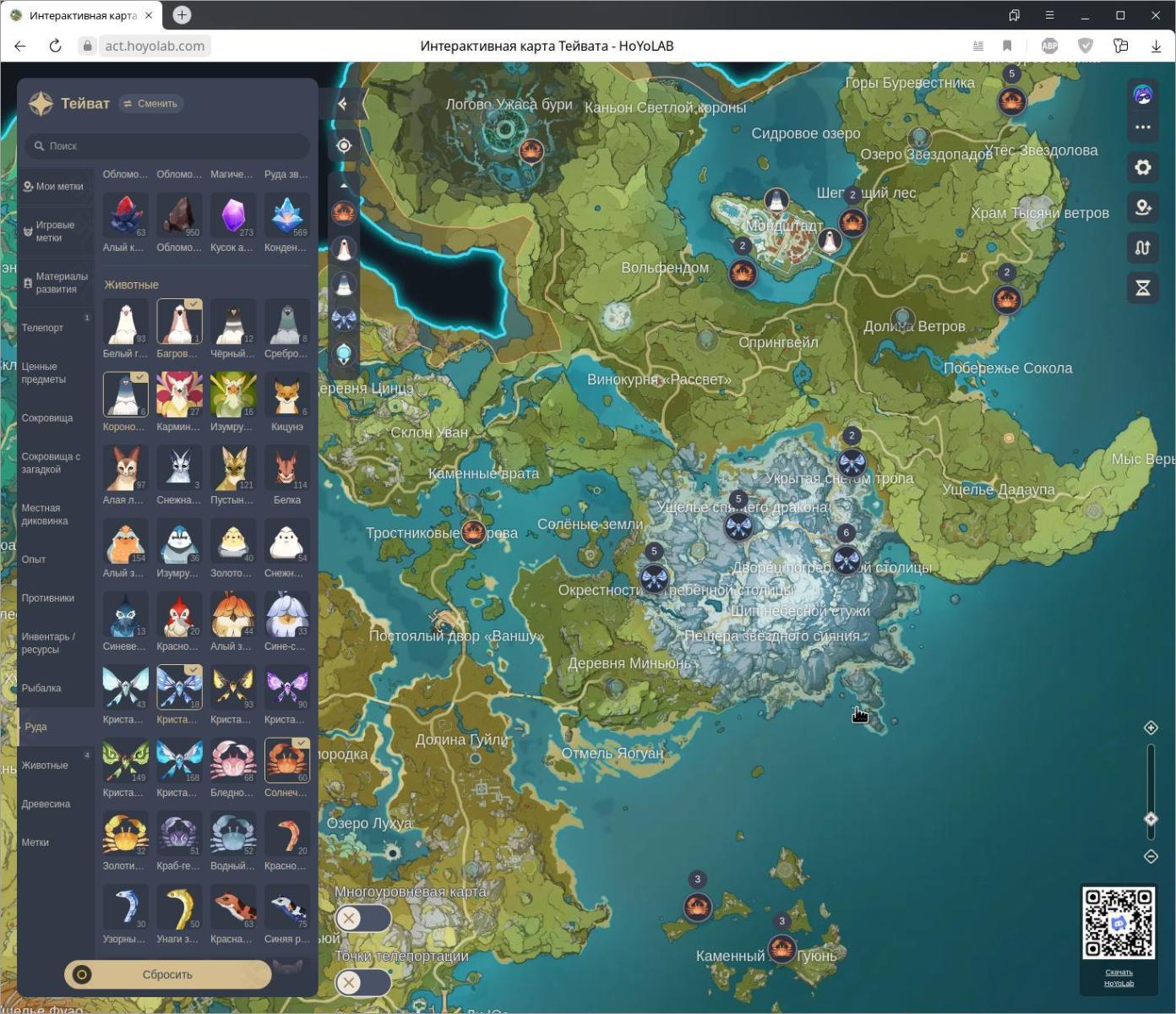Select the Кармин… bird icon with count 27
The height and width of the screenshot is (1014, 1176).
pyautogui.click(x=179, y=395)
